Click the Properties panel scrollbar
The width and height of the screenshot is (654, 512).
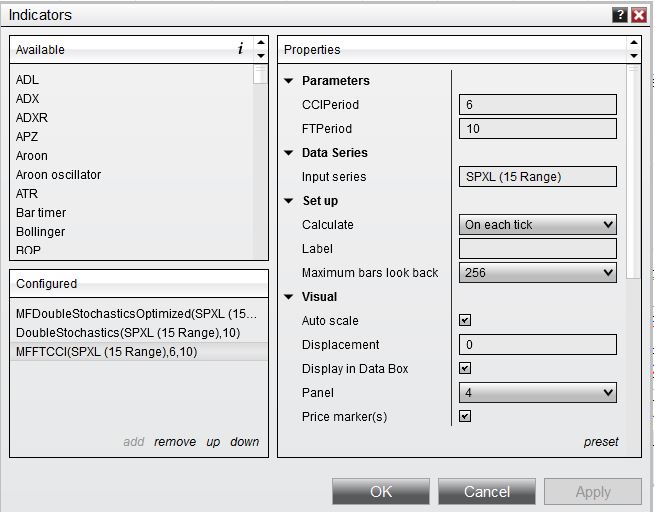pos(634,172)
